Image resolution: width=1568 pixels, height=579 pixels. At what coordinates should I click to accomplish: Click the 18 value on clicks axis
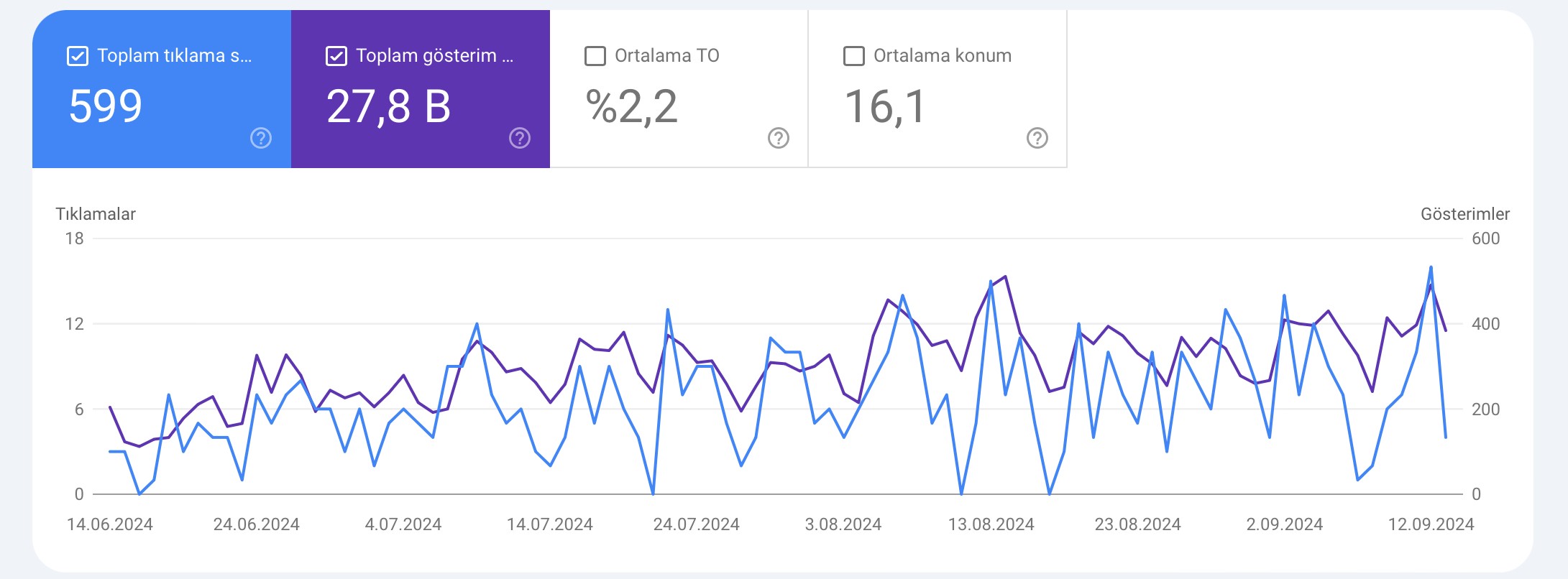(x=75, y=238)
